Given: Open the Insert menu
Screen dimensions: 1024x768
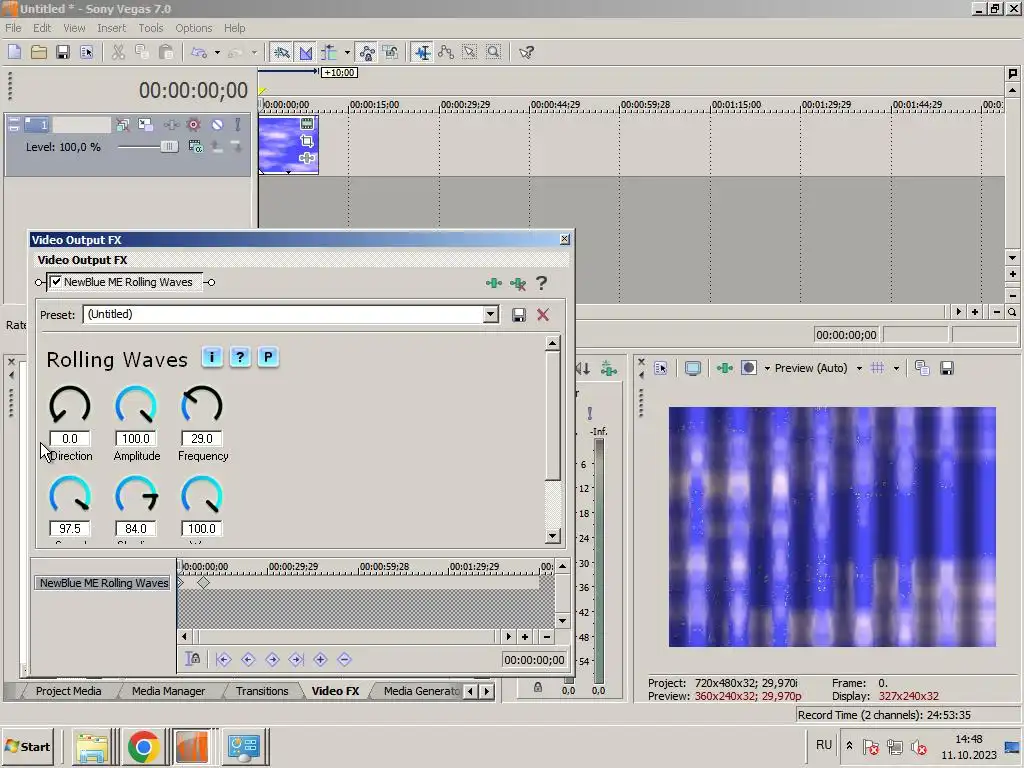Looking at the screenshot, I should pyautogui.click(x=112, y=28).
